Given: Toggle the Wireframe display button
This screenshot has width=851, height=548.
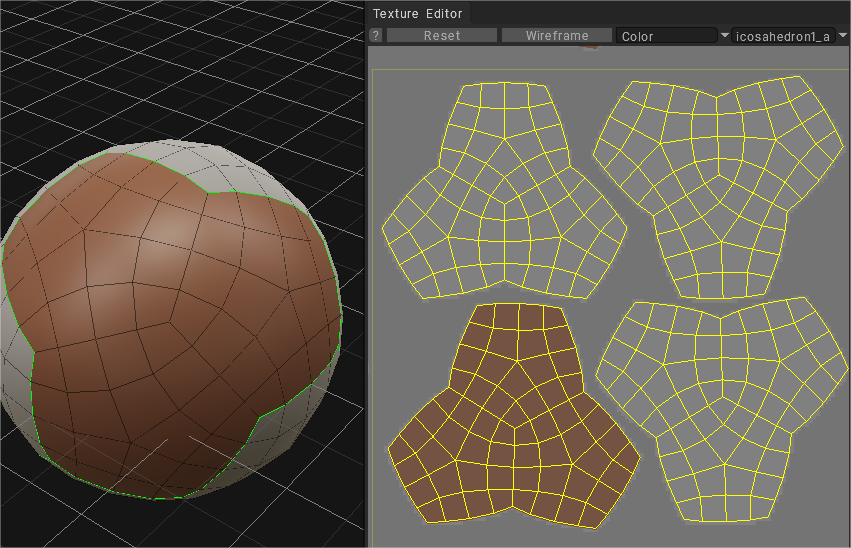Looking at the screenshot, I should (x=557, y=36).
